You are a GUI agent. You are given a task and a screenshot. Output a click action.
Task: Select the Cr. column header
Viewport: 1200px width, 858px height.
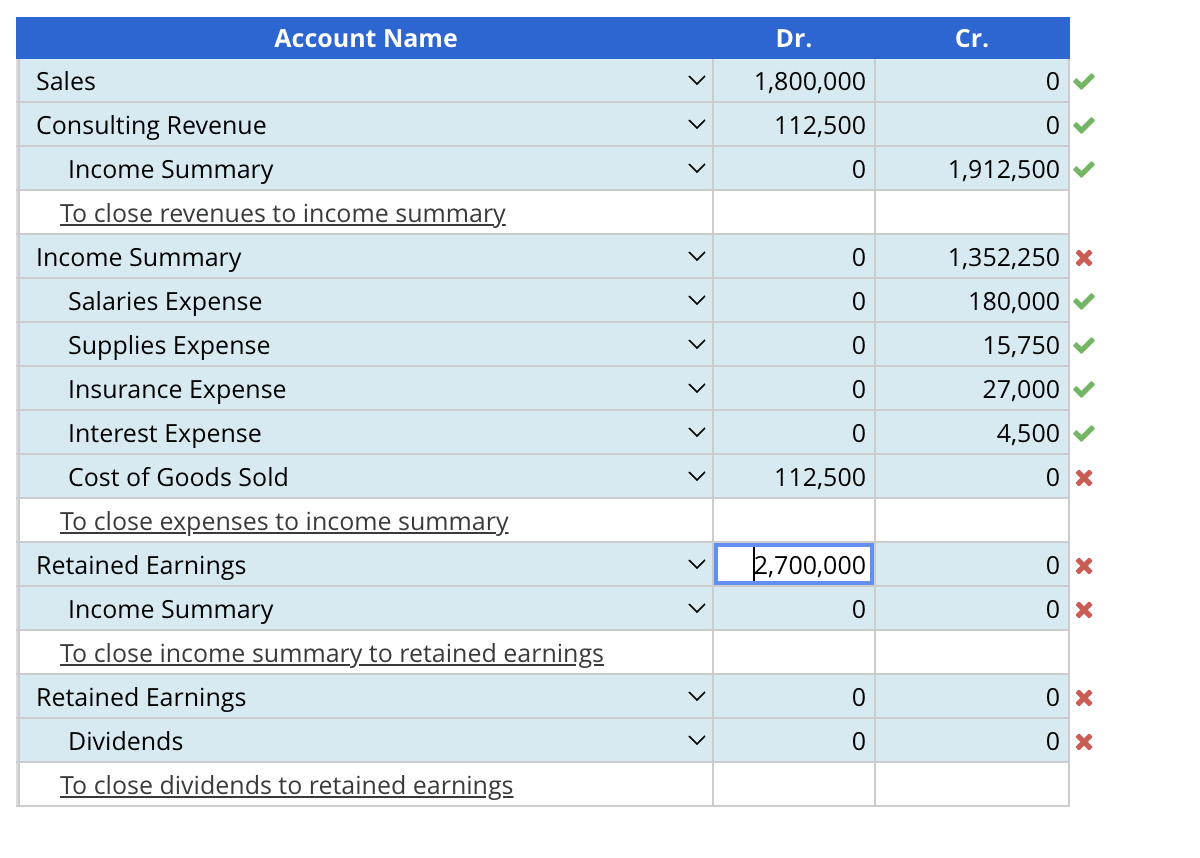(x=971, y=38)
